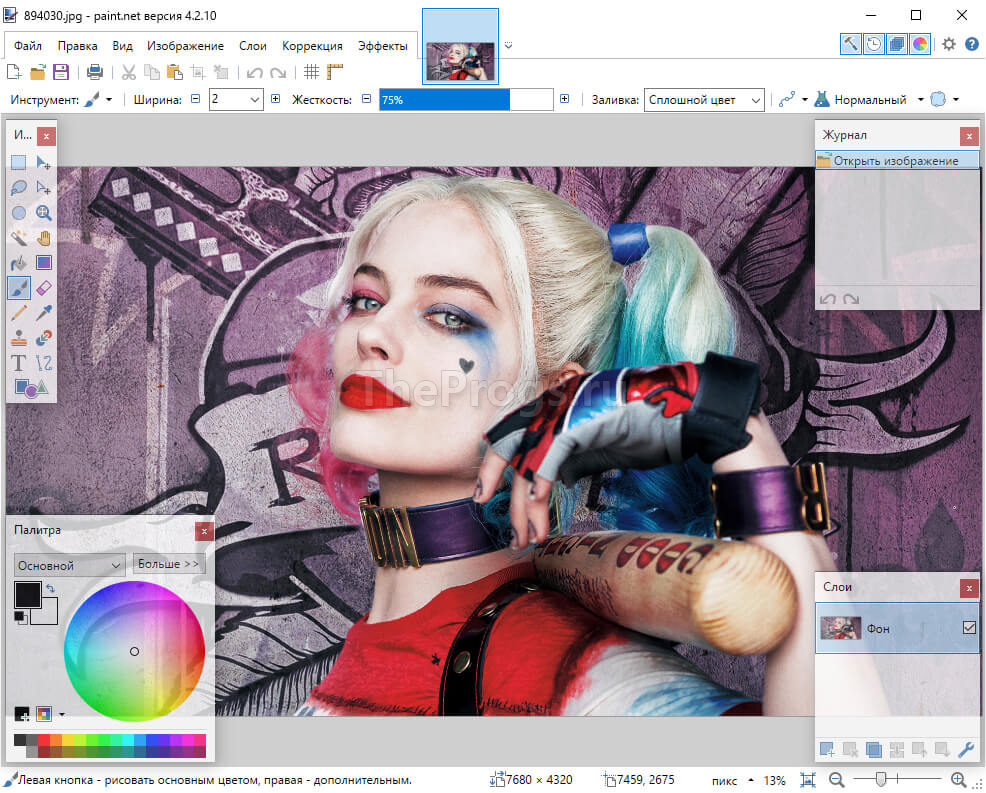Toggle the History window button

[874, 44]
